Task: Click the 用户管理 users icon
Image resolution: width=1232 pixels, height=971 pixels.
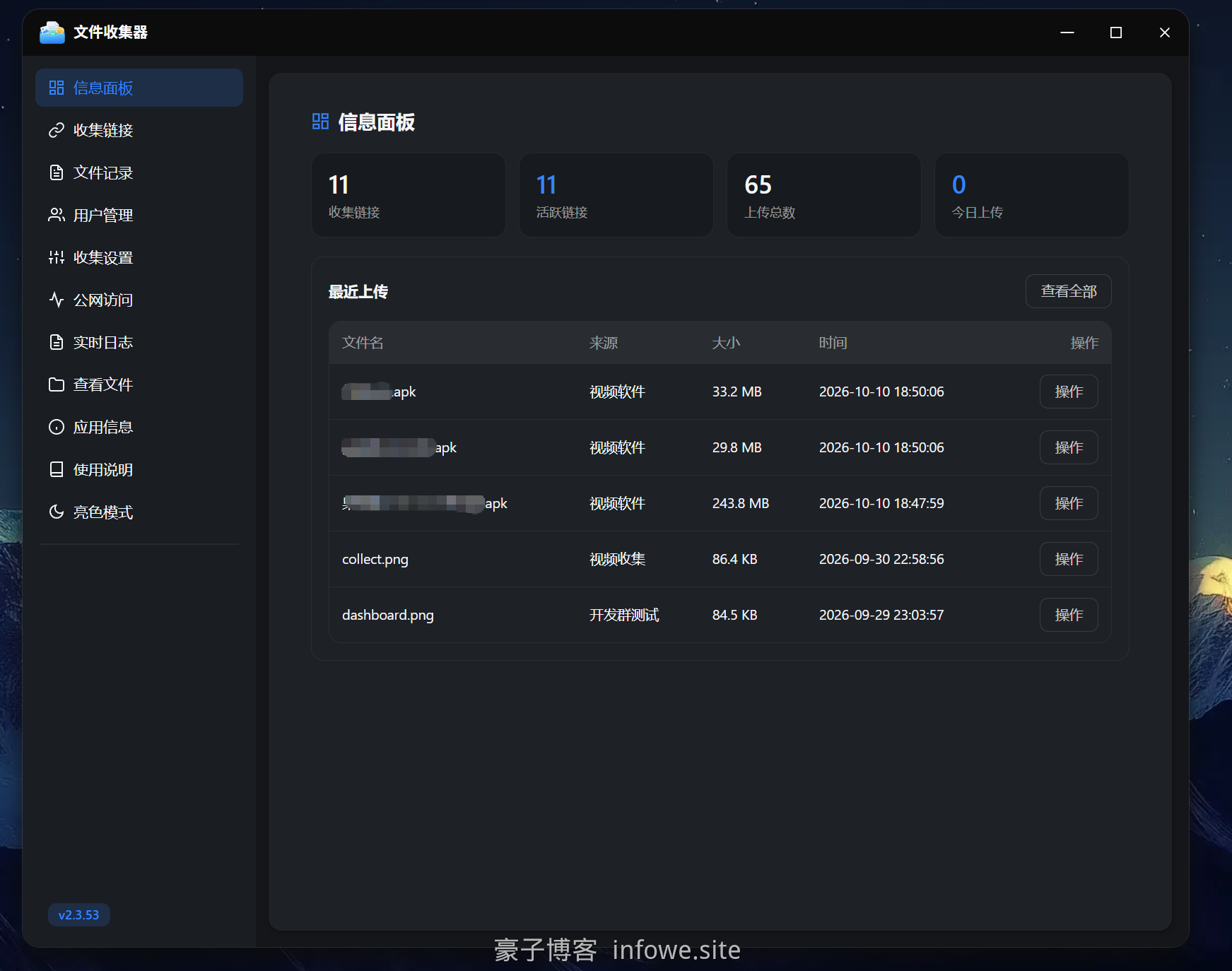Action: coord(57,215)
